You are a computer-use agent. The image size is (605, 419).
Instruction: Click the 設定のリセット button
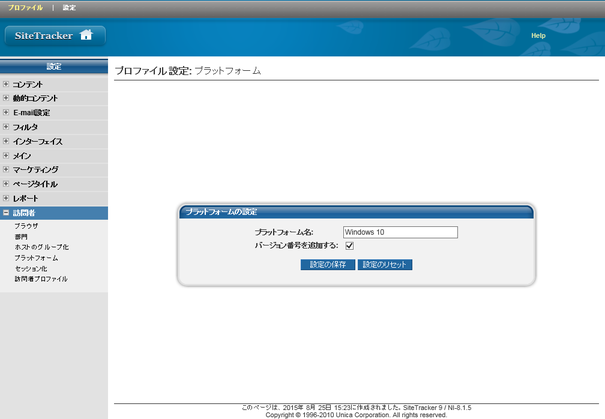tap(385, 265)
